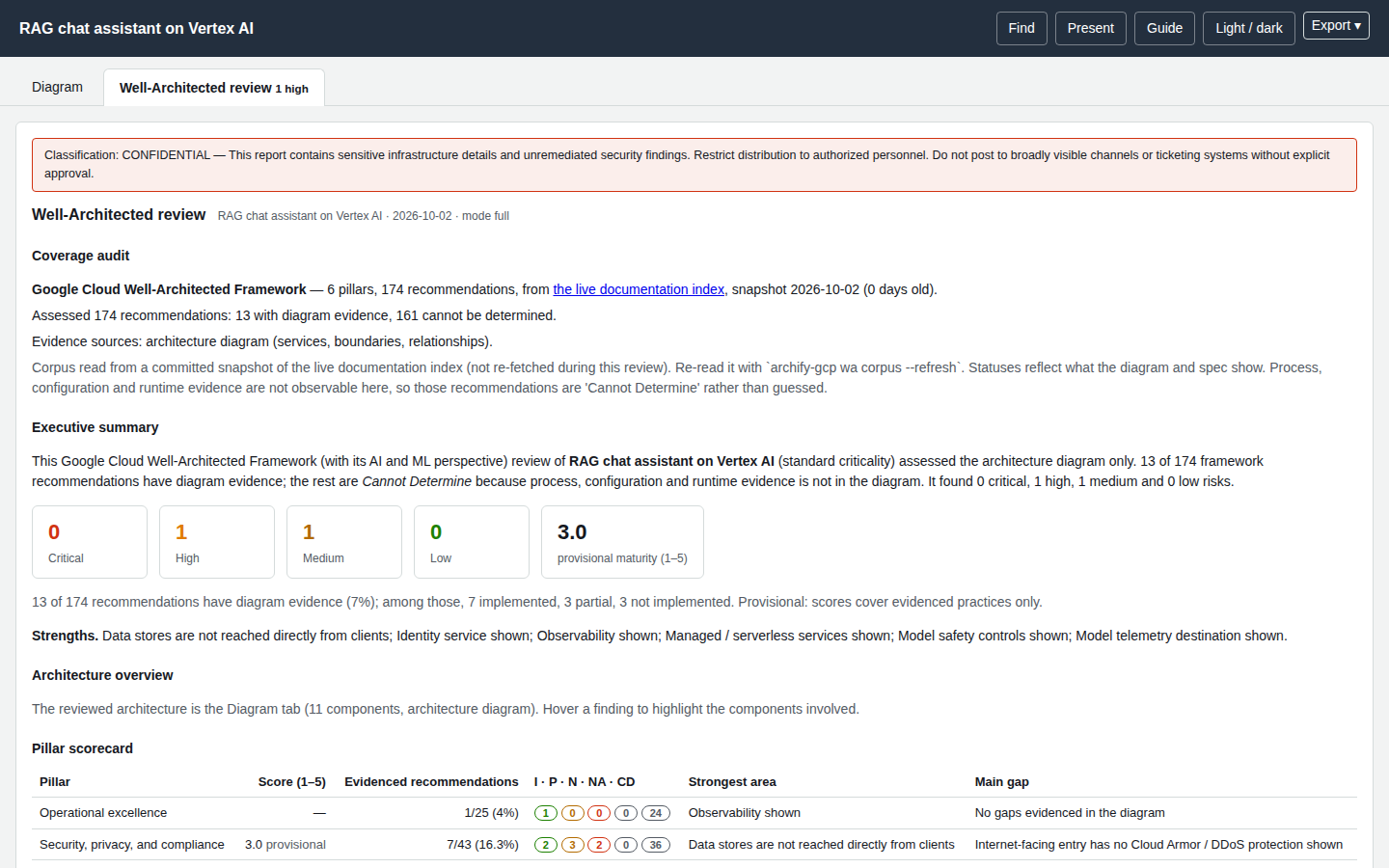This screenshot has height=868, width=1389.
Task: Open the live documentation index link
Action: [x=639, y=289]
